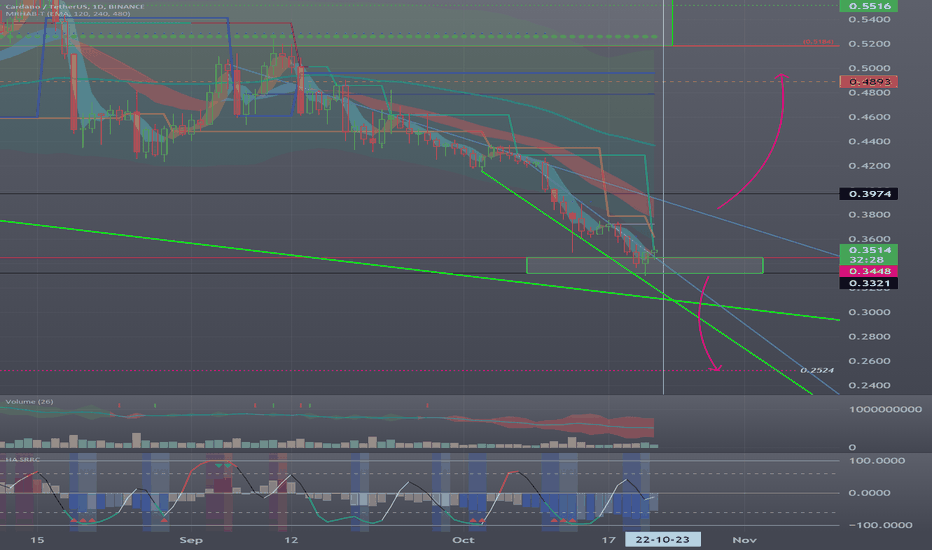Image resolution: width=932 pixels, height=550 pixels.
Task: Click the Nov label on time axis
Action: point(744,540)
